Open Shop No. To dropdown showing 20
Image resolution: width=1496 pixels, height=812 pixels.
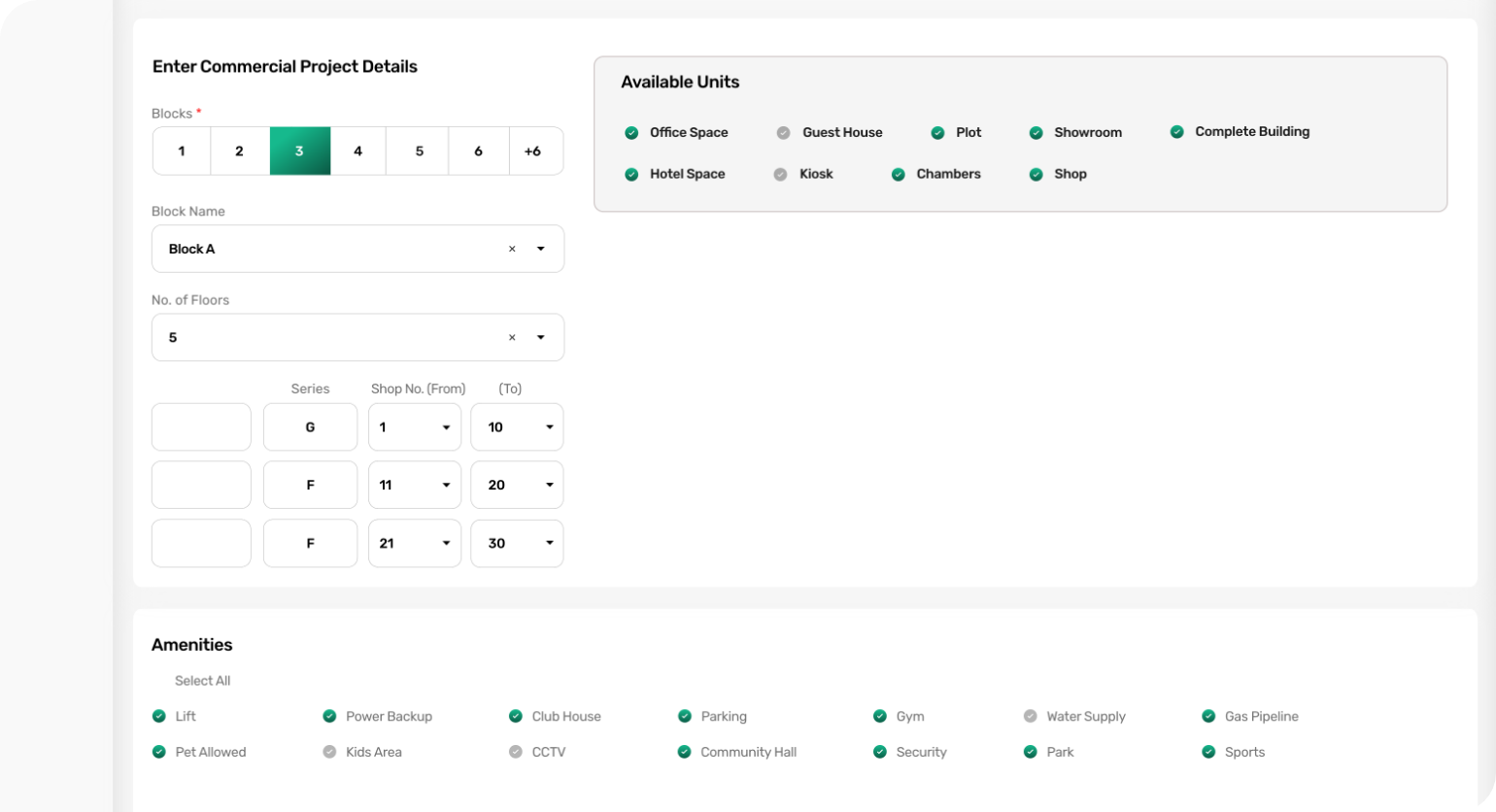(517, 486)
